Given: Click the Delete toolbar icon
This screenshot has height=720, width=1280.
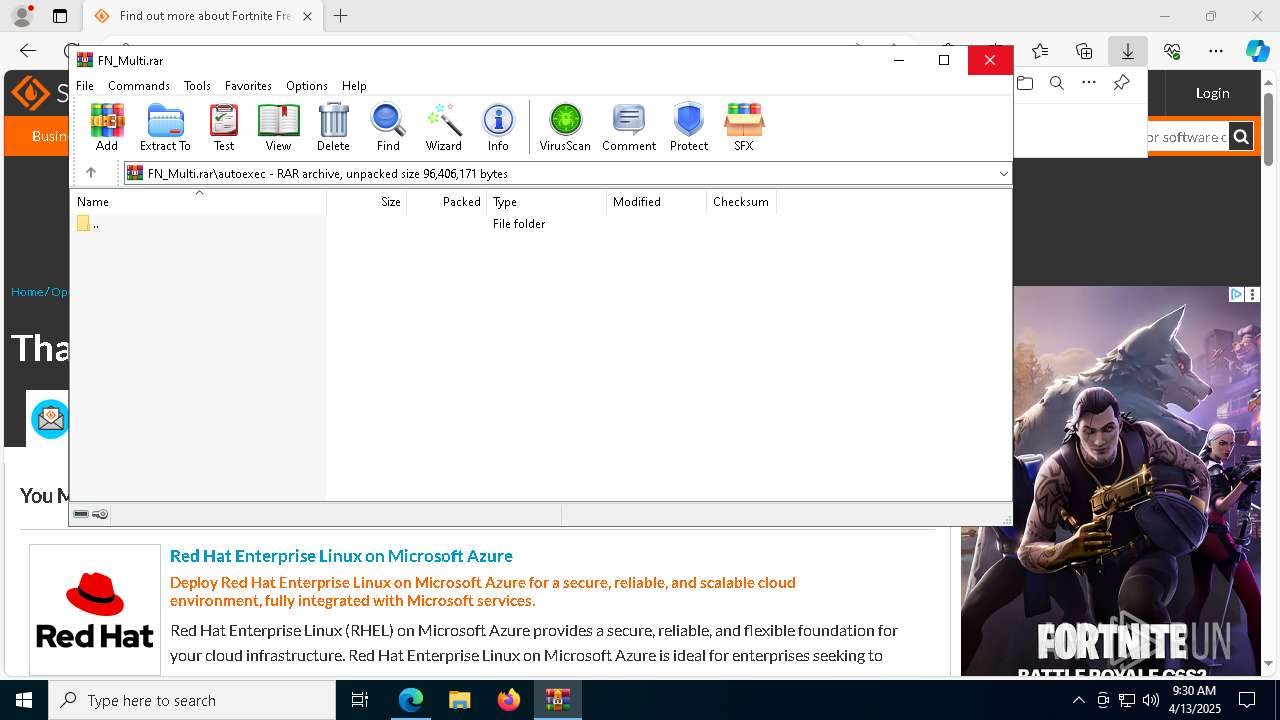Looking at the screenshot, I should pos(333,127).
